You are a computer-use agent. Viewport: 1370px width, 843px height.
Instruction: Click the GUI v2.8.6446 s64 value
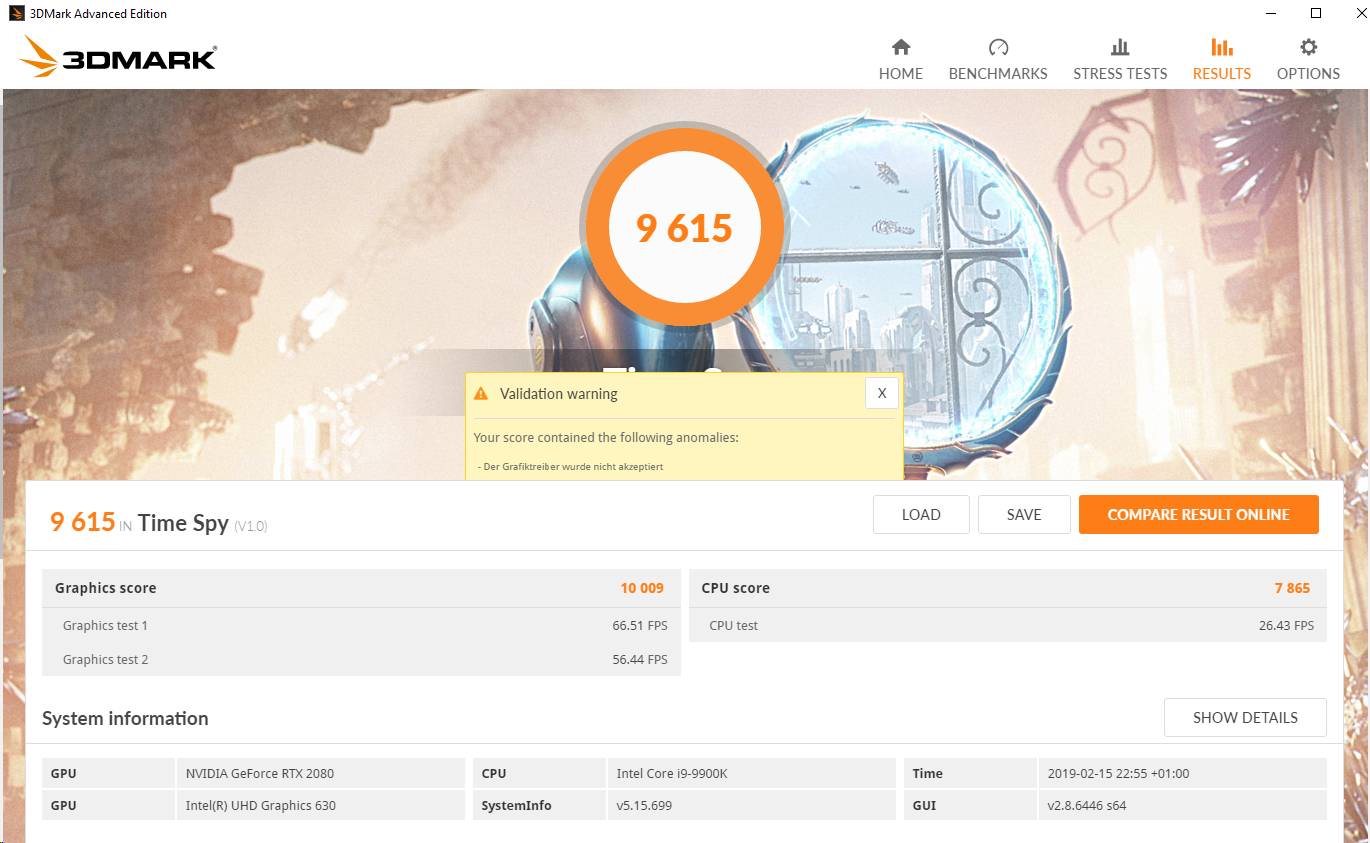click(x=1182, y=805)
